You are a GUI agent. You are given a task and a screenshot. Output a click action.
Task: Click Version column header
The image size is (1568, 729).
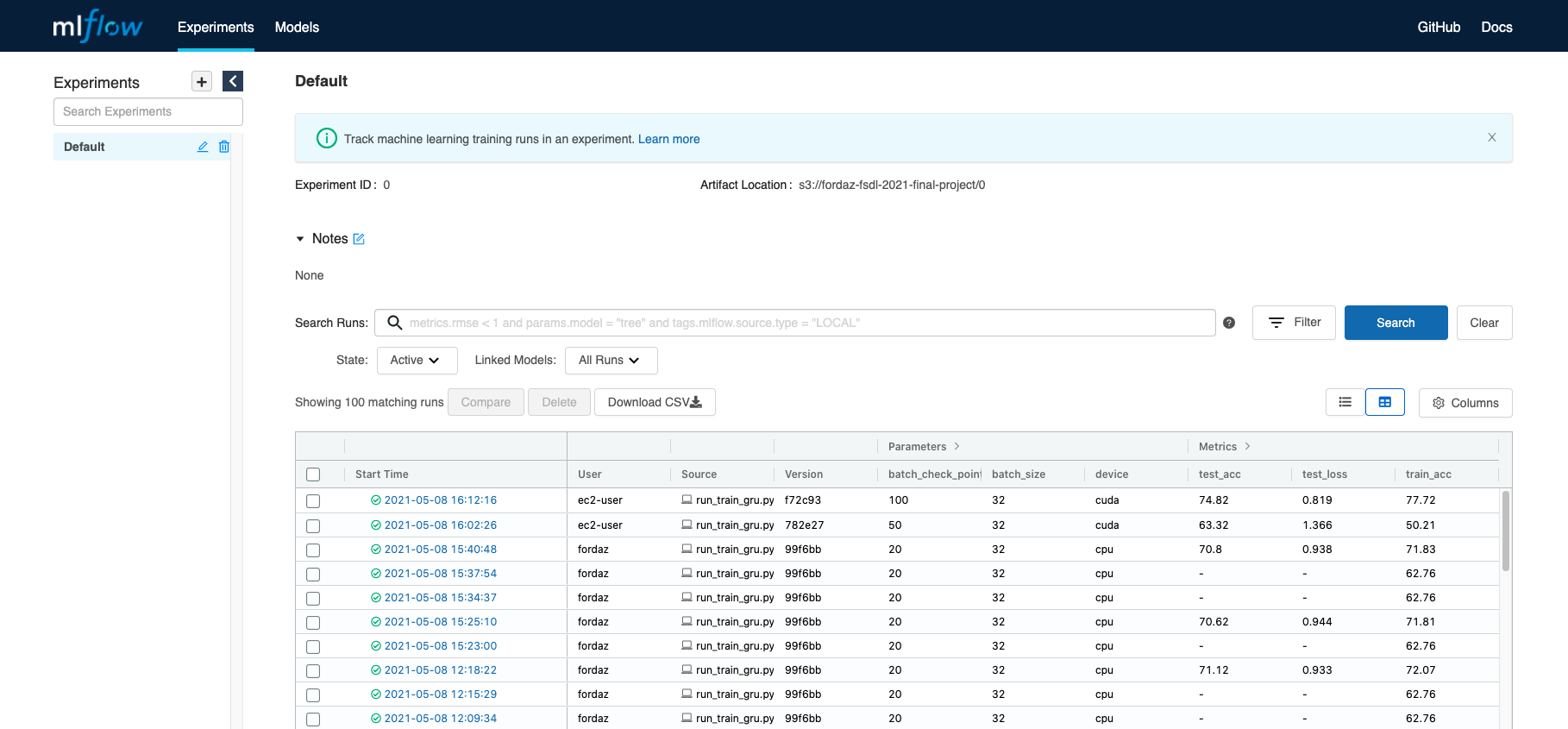coord(804,474)
